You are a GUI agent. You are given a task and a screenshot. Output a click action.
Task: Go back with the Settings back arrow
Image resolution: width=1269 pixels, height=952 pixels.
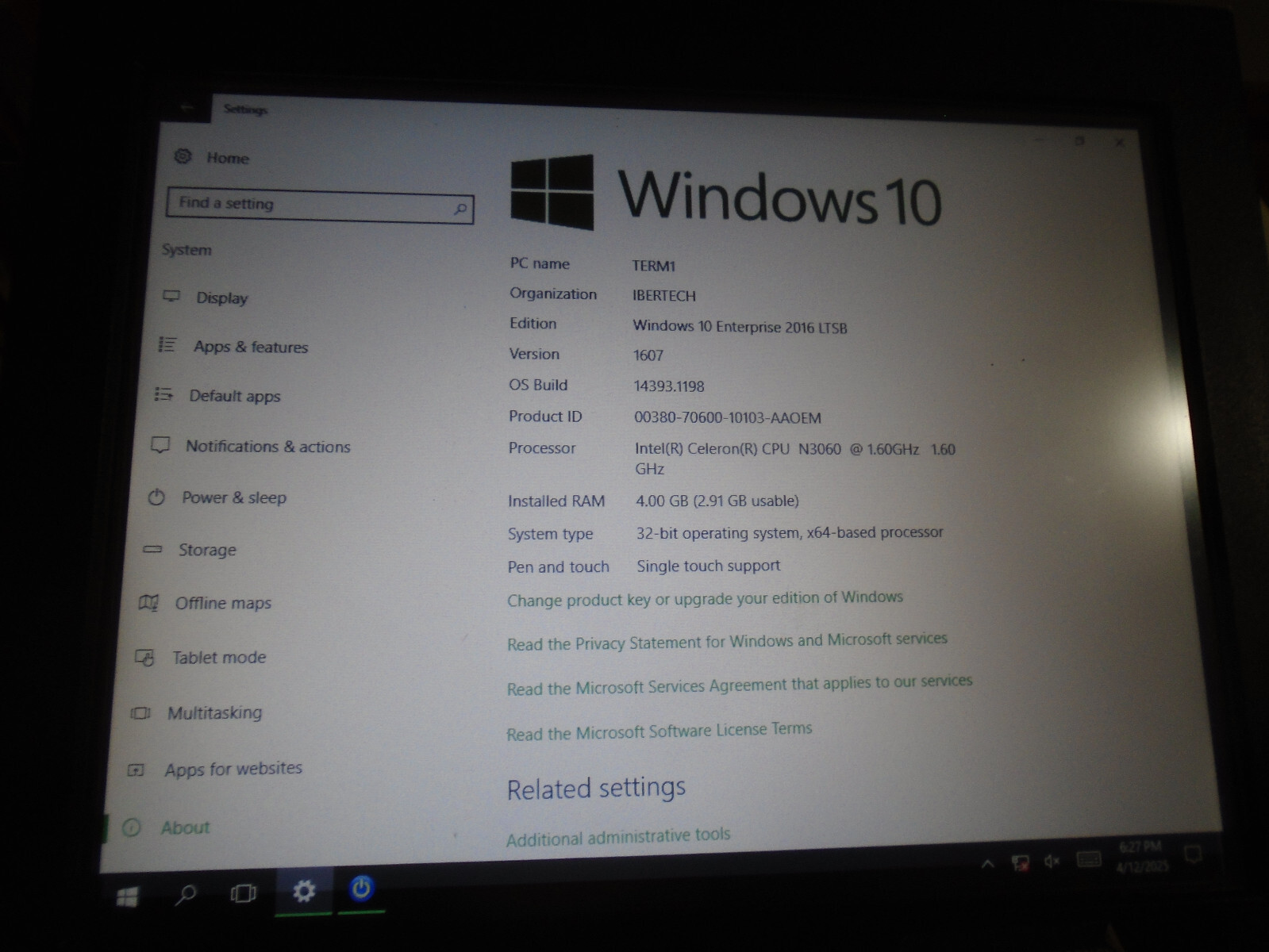click(187, 107)
